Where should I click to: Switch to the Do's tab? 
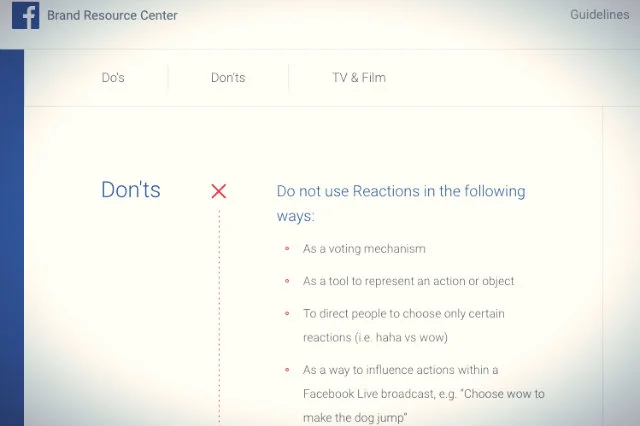[x=113, y=78]
